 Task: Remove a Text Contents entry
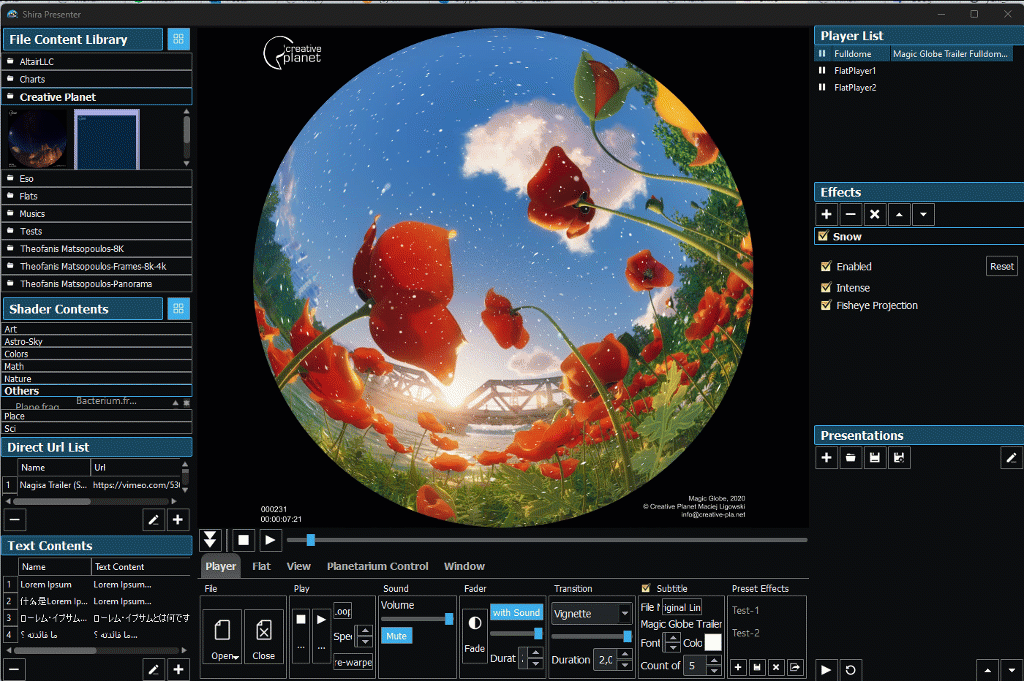coord(15,669)
